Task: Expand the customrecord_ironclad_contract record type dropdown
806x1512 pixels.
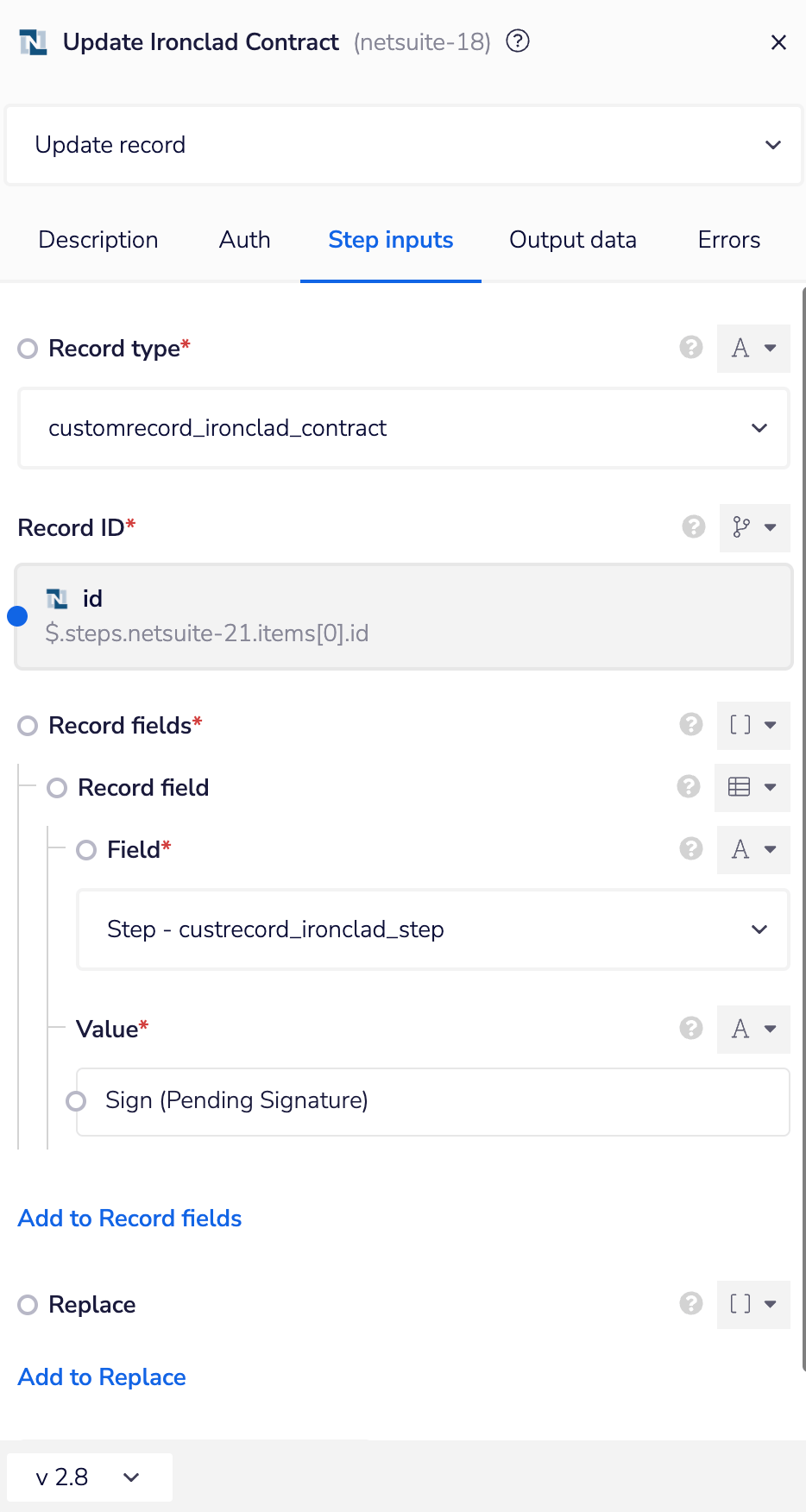Action: coord(403,428)
